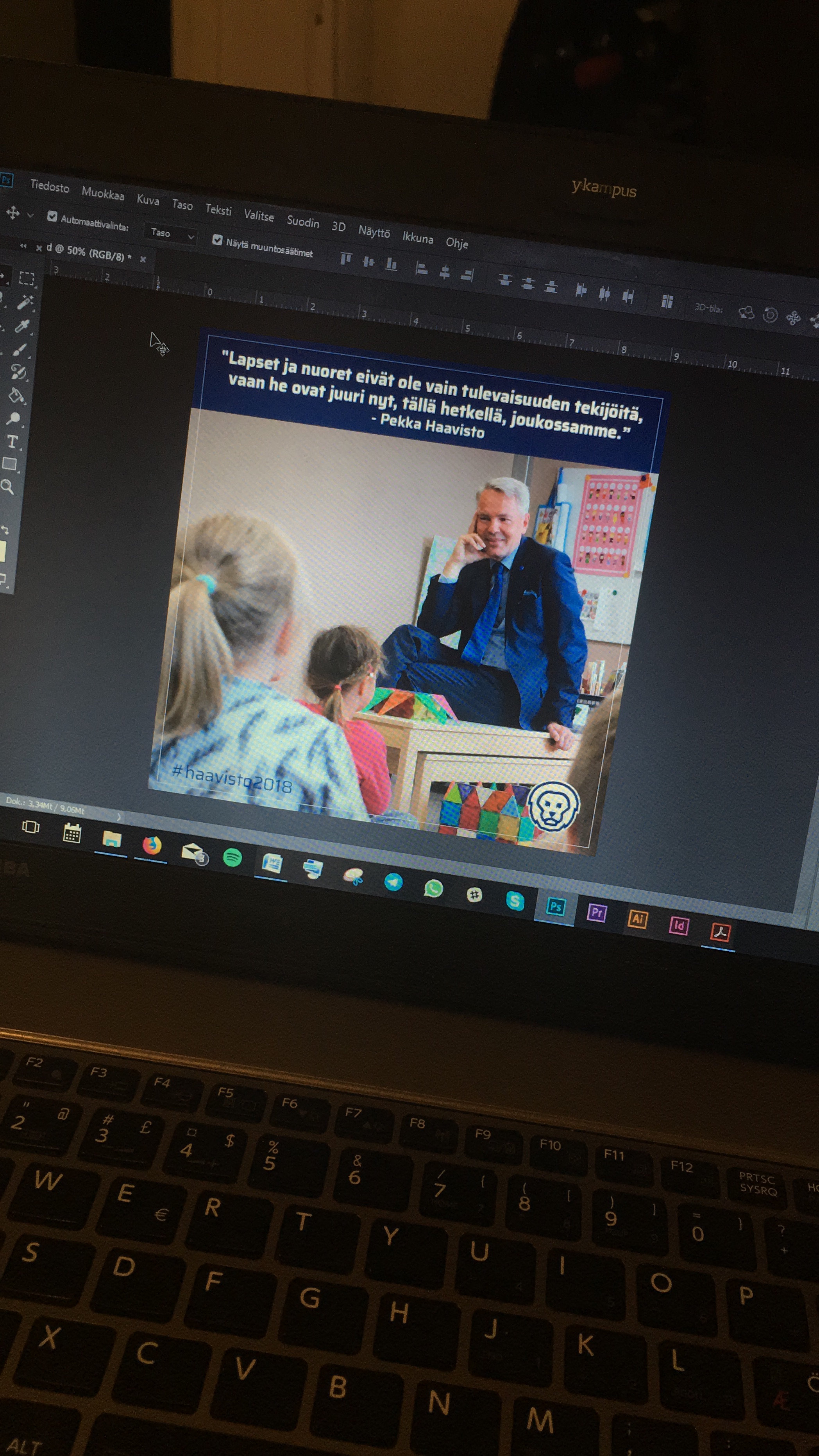Select the Rectangle shape tool
Screen dimensions: 819x1456
[x=10, y=464]
